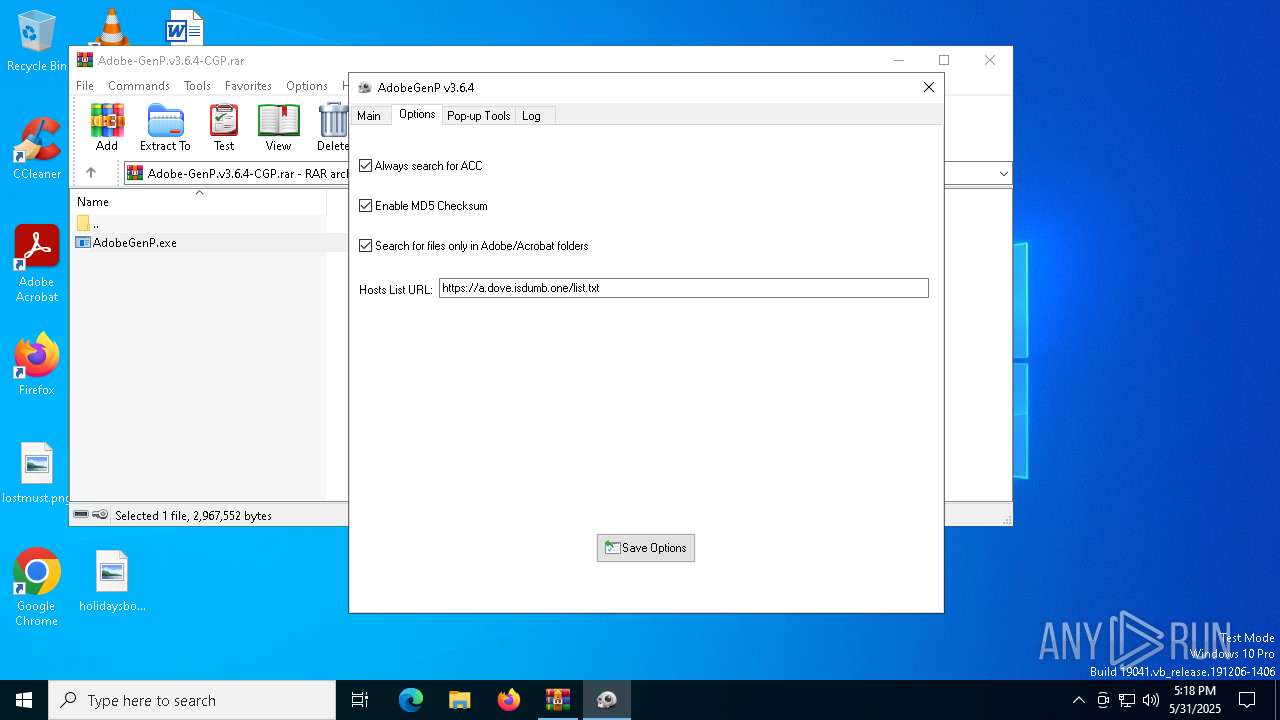The image size is (1280, 720).
Task: Select the Google Chrome desktop shortcut
Action: [x=37, y=588]
